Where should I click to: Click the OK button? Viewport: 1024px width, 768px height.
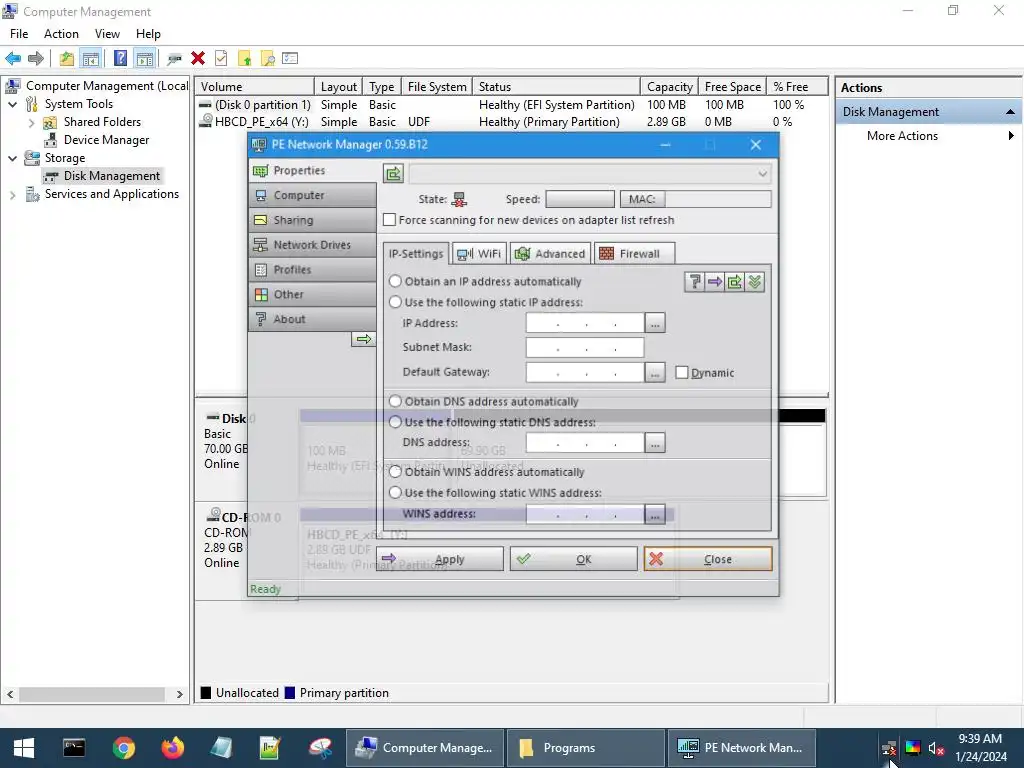pyautogui.click(x=573, y=559)
